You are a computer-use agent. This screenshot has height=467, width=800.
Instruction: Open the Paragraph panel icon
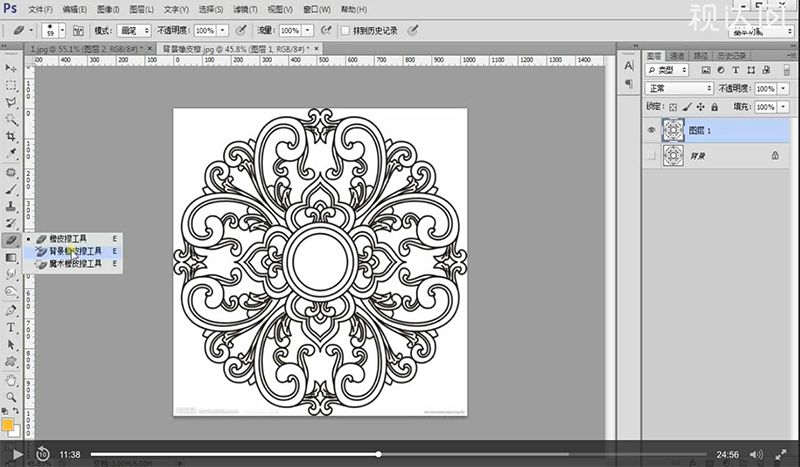point(629,84)
